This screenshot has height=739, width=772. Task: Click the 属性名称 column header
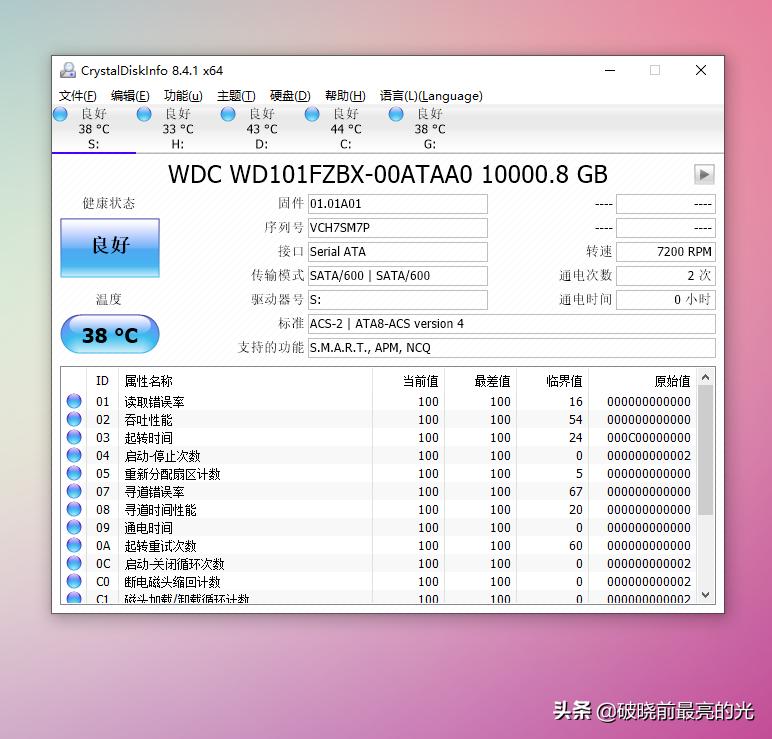pos(245,381)
